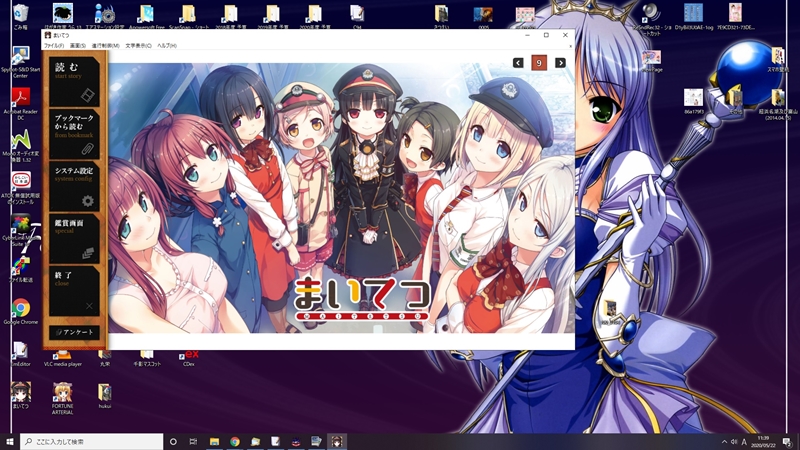Open VLC media player desktop shortcut

point(62,355)
